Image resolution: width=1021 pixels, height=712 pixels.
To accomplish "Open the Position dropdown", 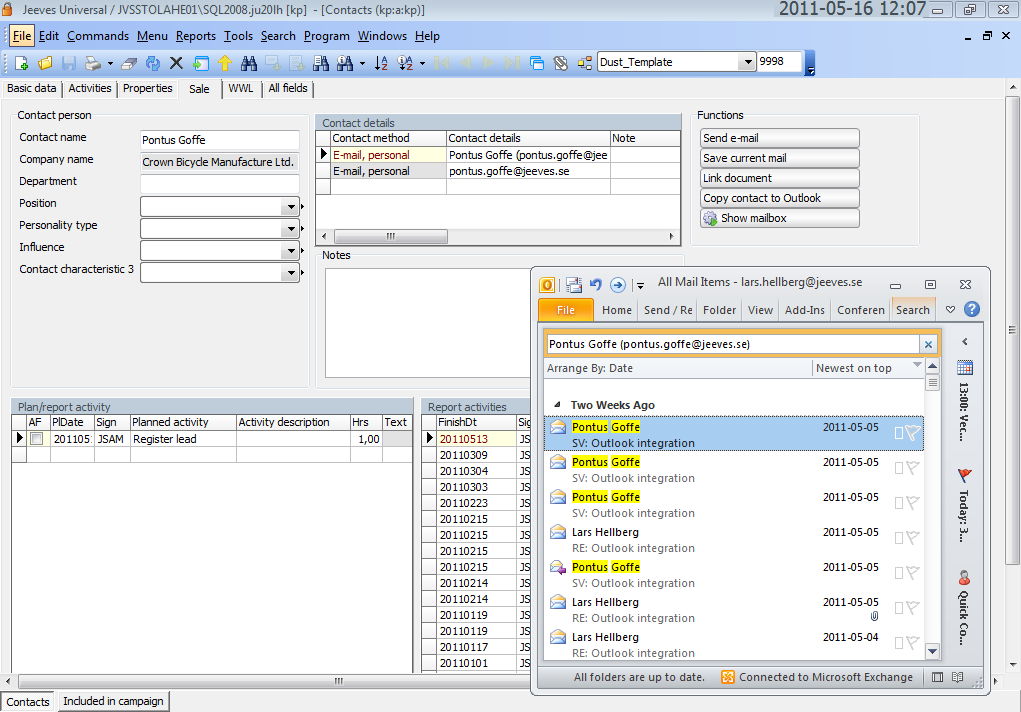I will tap(291, 207).
